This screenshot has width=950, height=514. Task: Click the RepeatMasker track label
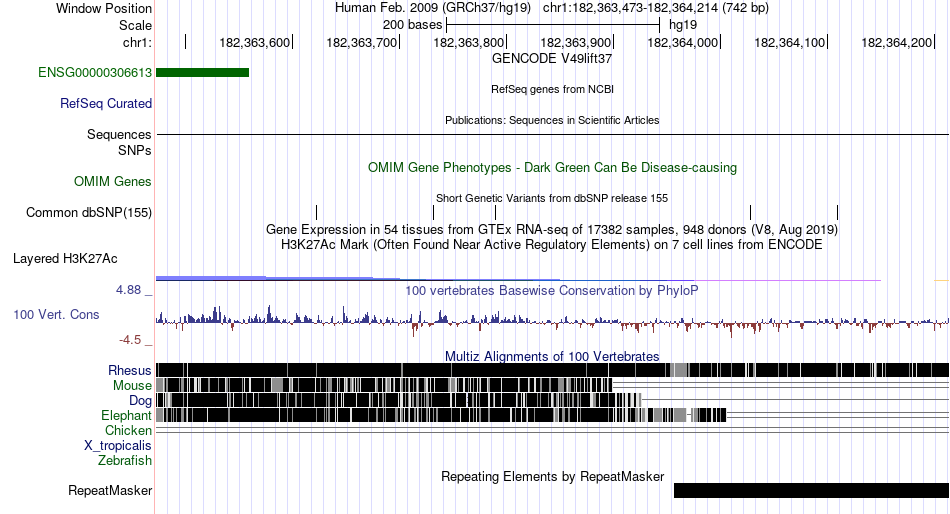coord(110,490)
